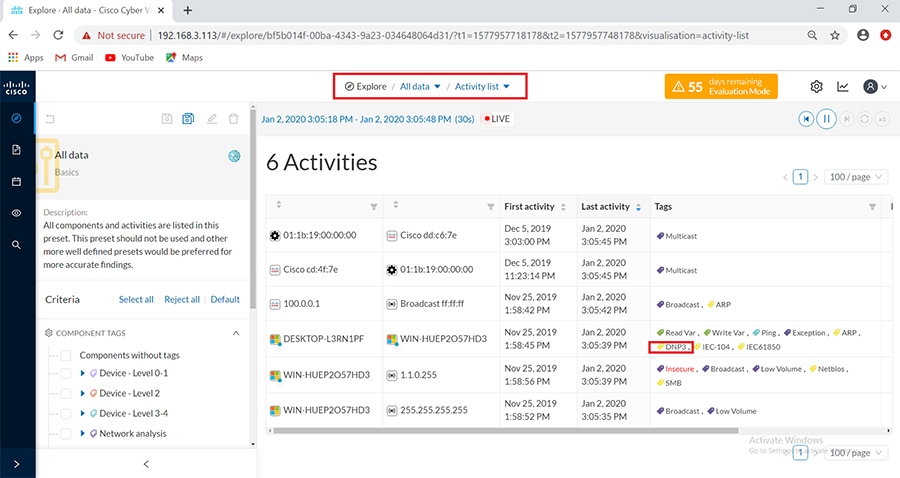Open the system statistics chart icon
The height and width of the screenshot is (478, 900).
(843, 87)
